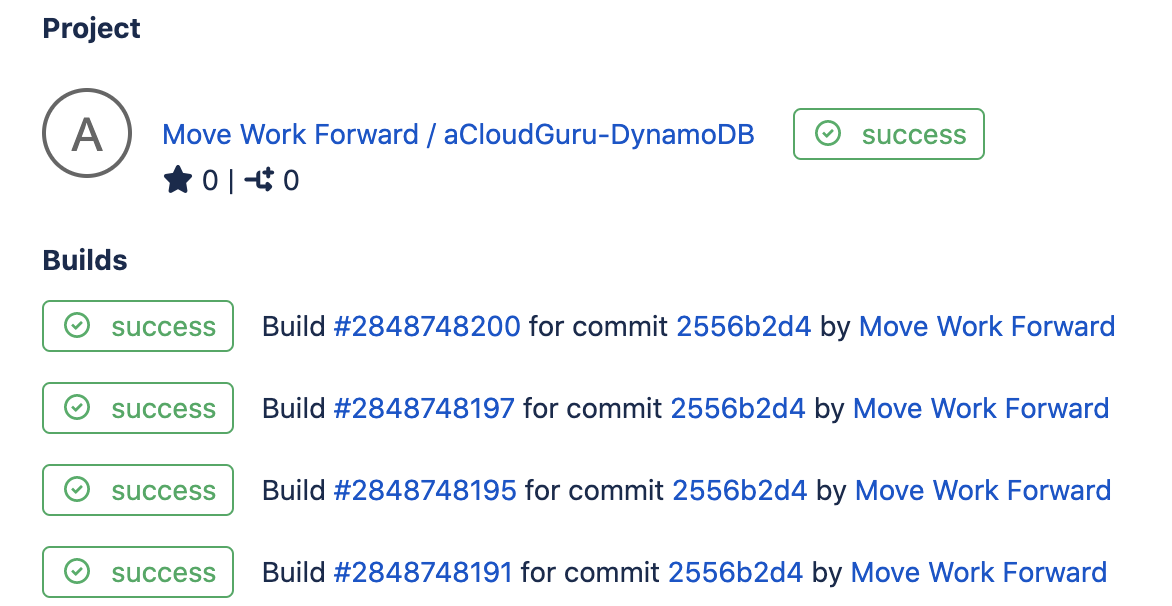Click the commit link on the last build row
1172x606 pixels.
tap(737, 572)
